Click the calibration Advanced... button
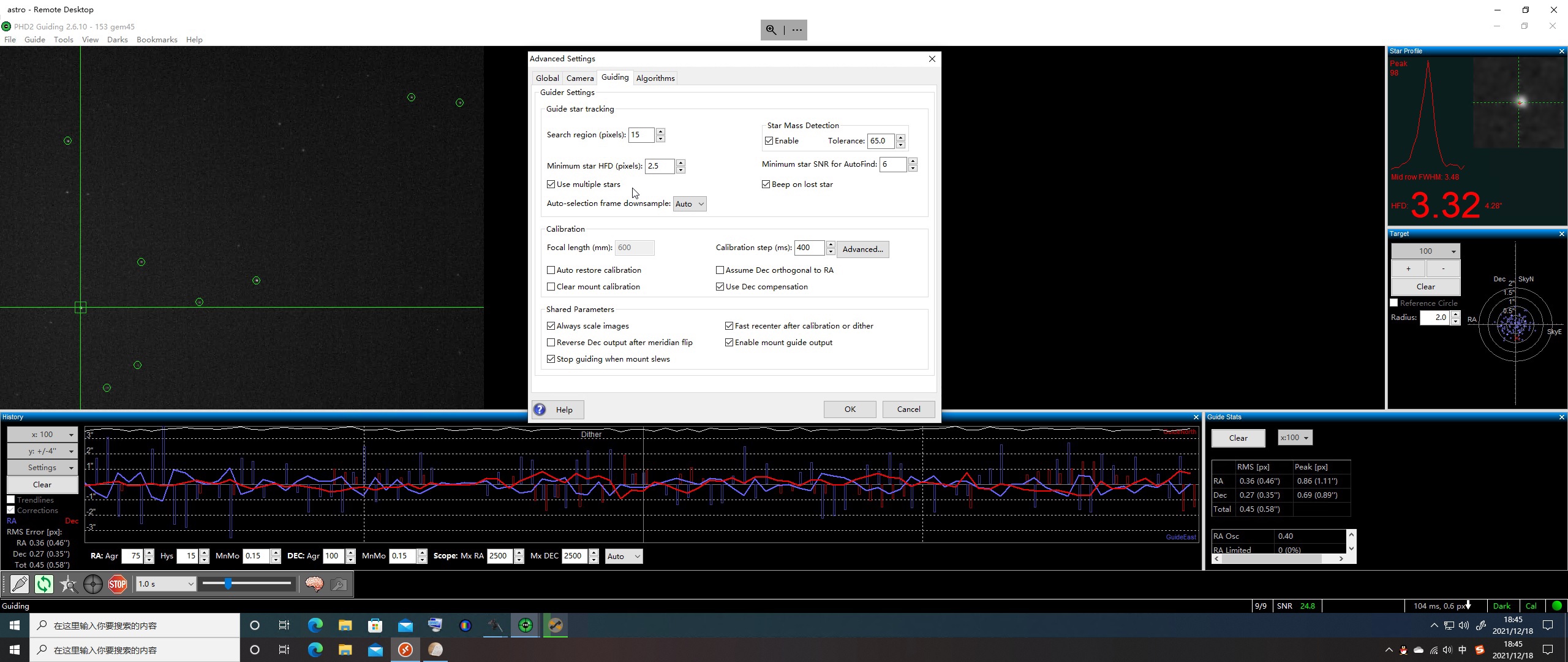The height and width of the screenshot is (662, 1568). 862,249
